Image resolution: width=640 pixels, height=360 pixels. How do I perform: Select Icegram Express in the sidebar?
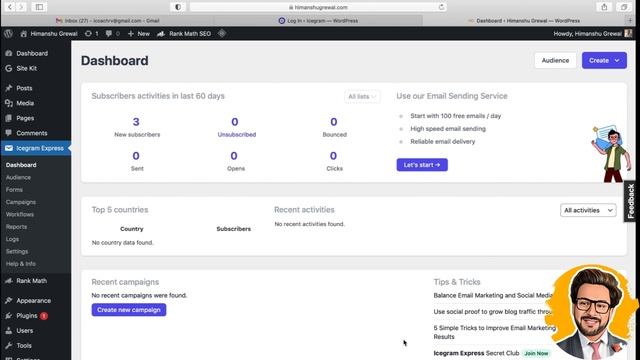[x=36, y=148]
